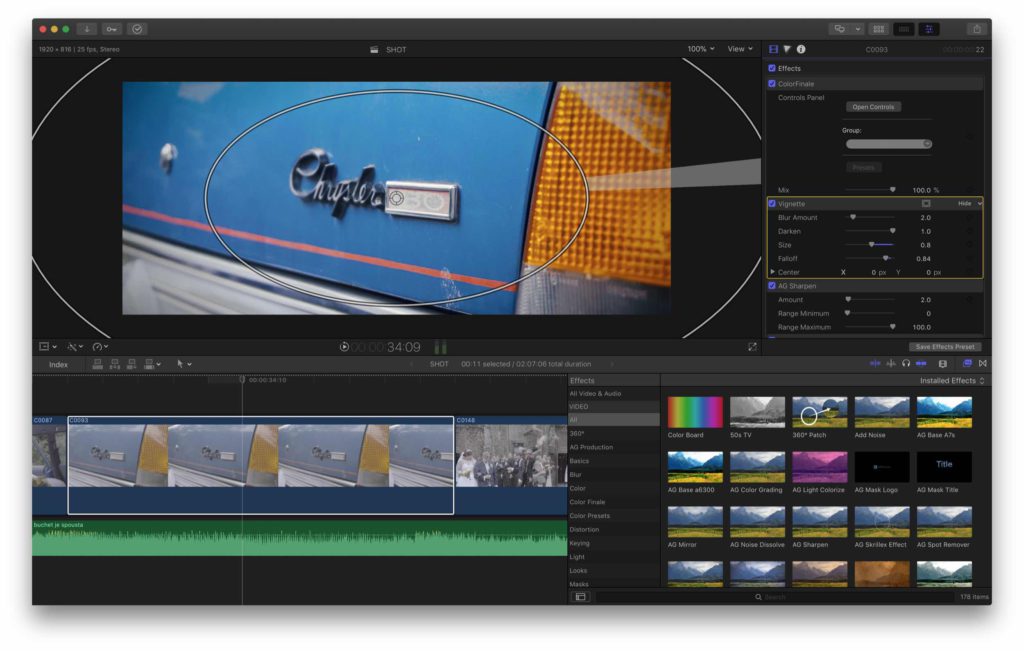The height and width of the screenshot is (651, 1024).
Task: Select the All Video & Audio category
Action: (x=595, y=394)
